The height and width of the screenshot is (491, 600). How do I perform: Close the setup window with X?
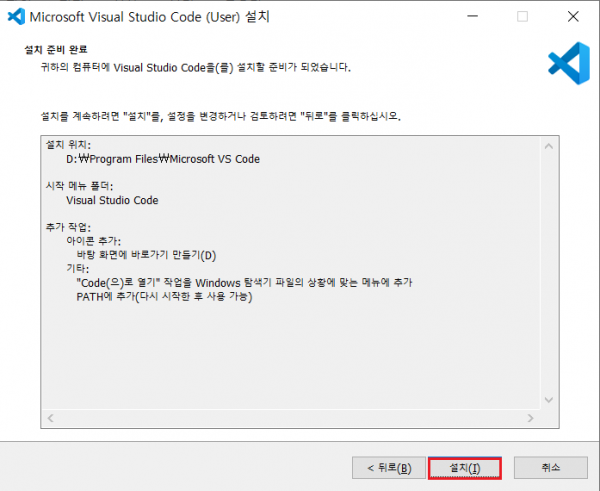(x=573, y=16)
